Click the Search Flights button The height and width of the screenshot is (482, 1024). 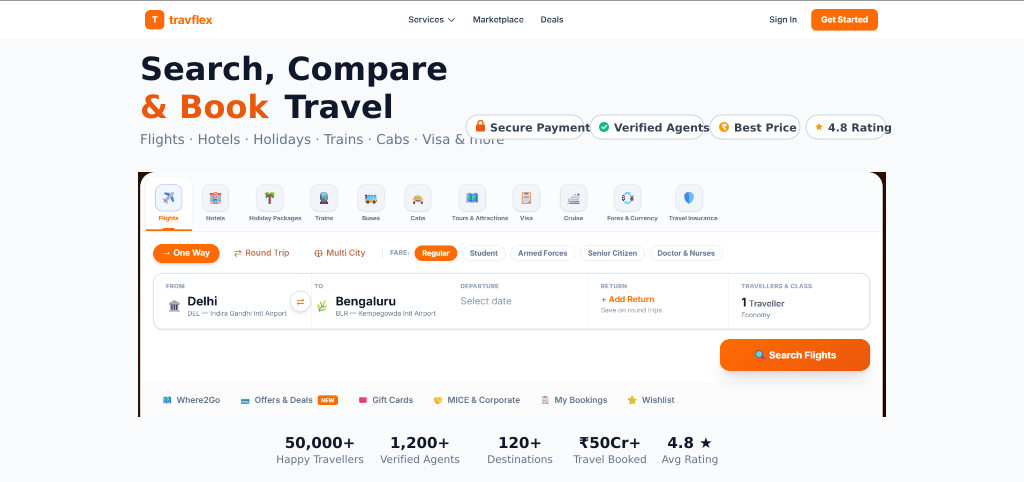tap(795, 355)
